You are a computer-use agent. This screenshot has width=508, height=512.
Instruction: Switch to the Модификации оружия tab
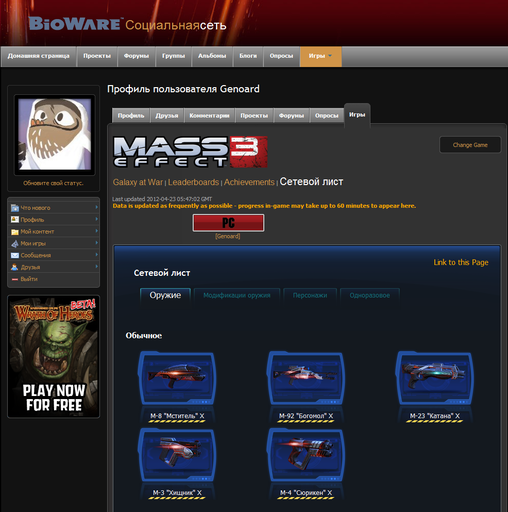tap(237, 295)
